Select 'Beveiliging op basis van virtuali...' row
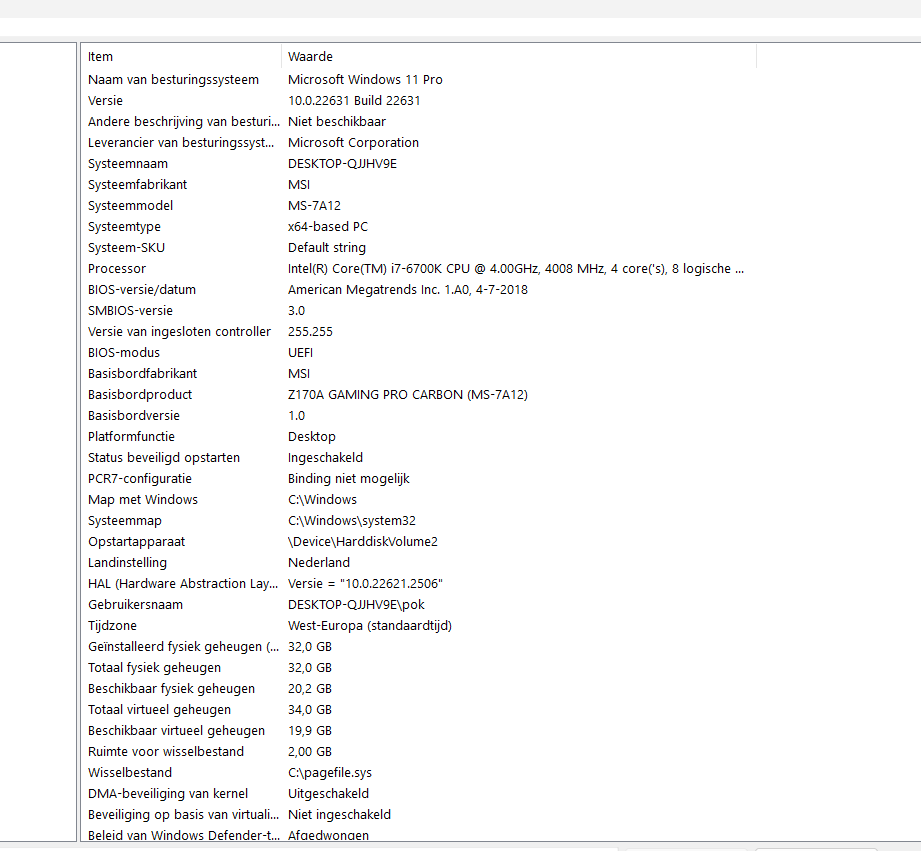The height and width of the screenshot is (851, 921). click(183, 815)
